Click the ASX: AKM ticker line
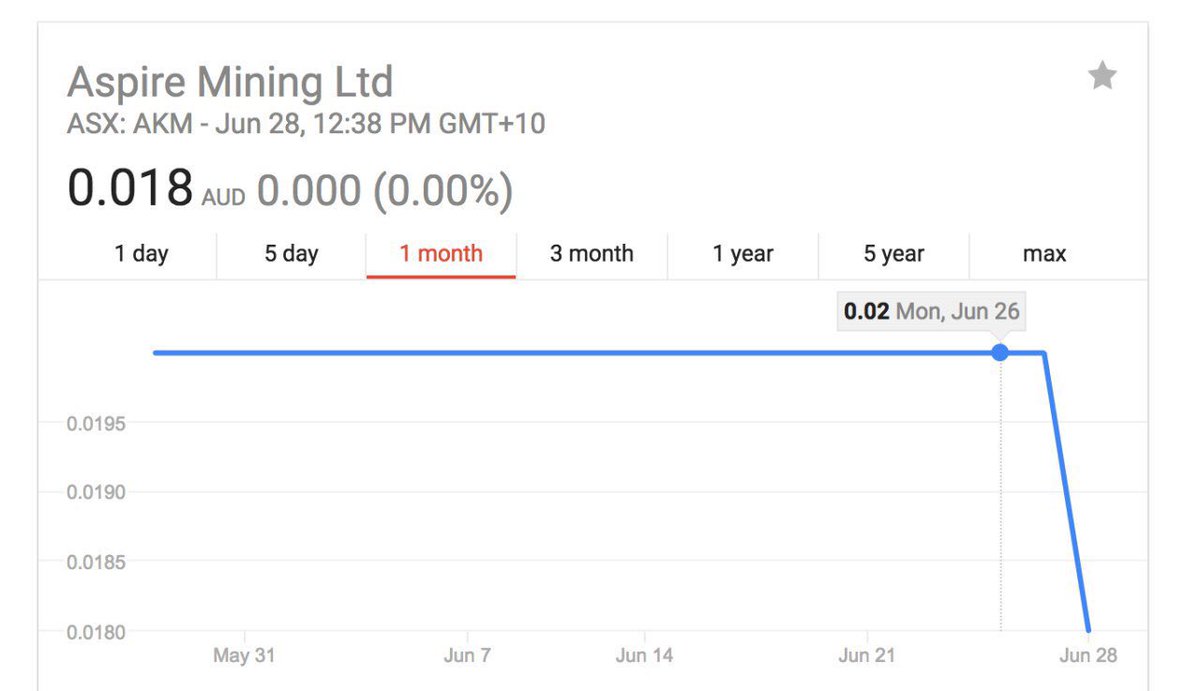The width and height of the screenshot is (1200, 691). pyautogui.click(x=306, y=125)
